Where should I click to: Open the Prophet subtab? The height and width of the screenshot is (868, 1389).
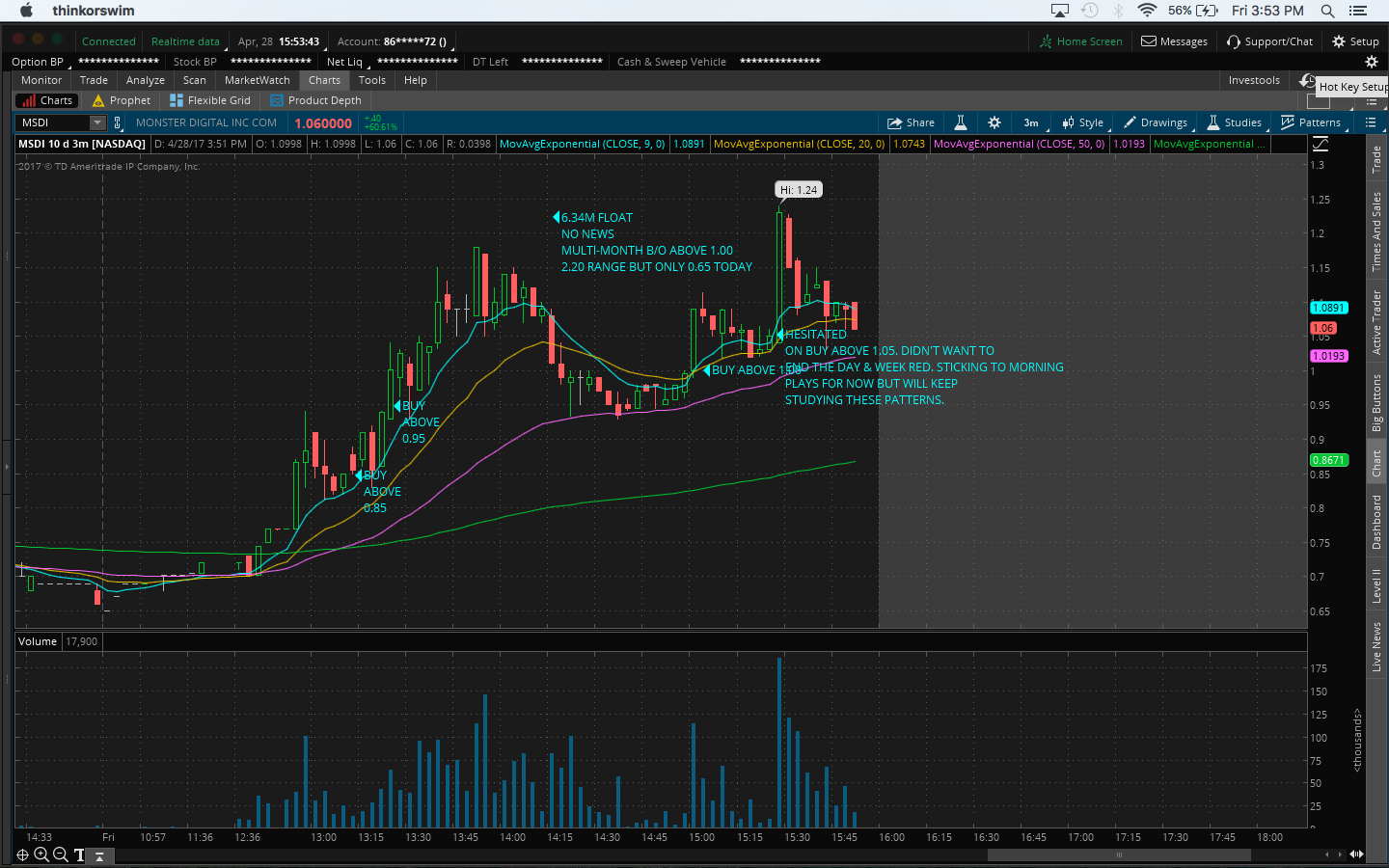pyautogui.click(x=122, y=100)
